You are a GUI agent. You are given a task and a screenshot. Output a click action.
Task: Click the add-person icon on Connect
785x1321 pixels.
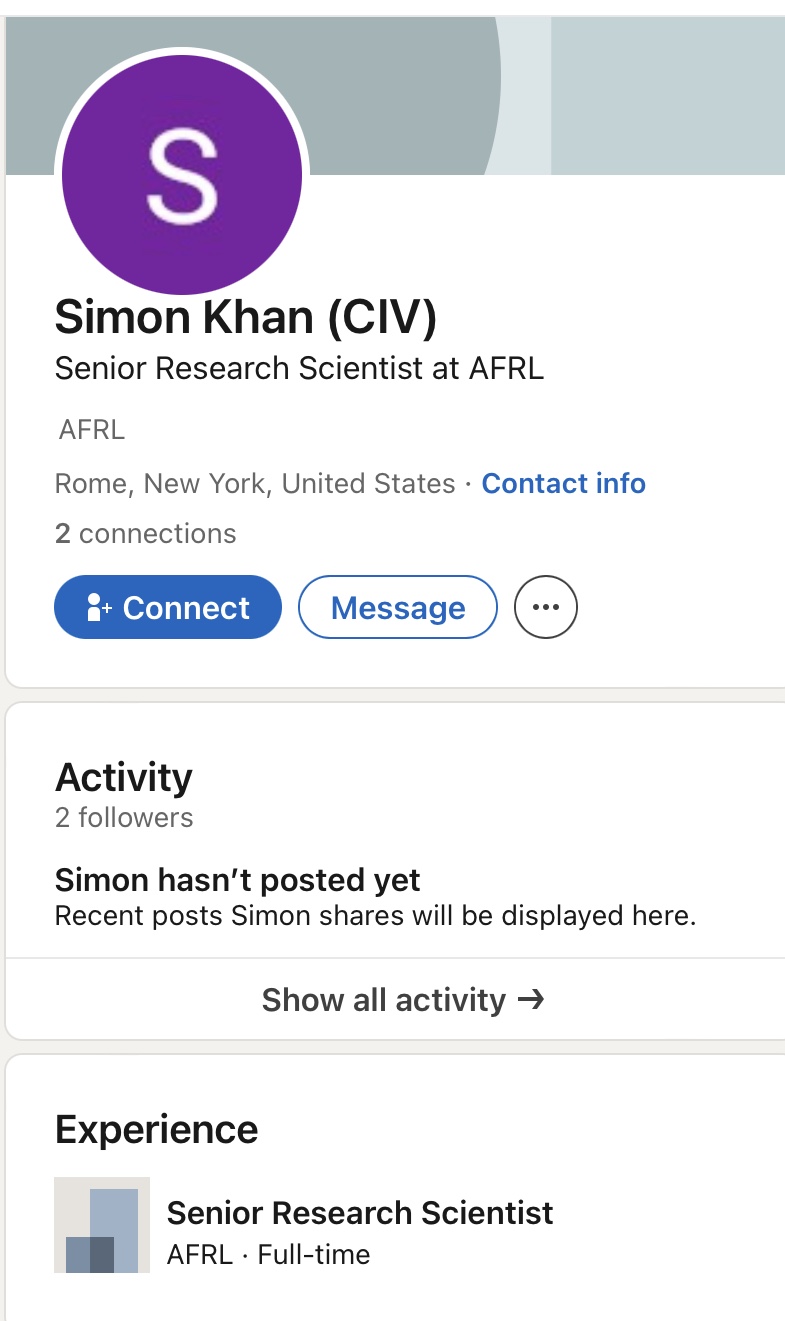(x=99, y=608)
